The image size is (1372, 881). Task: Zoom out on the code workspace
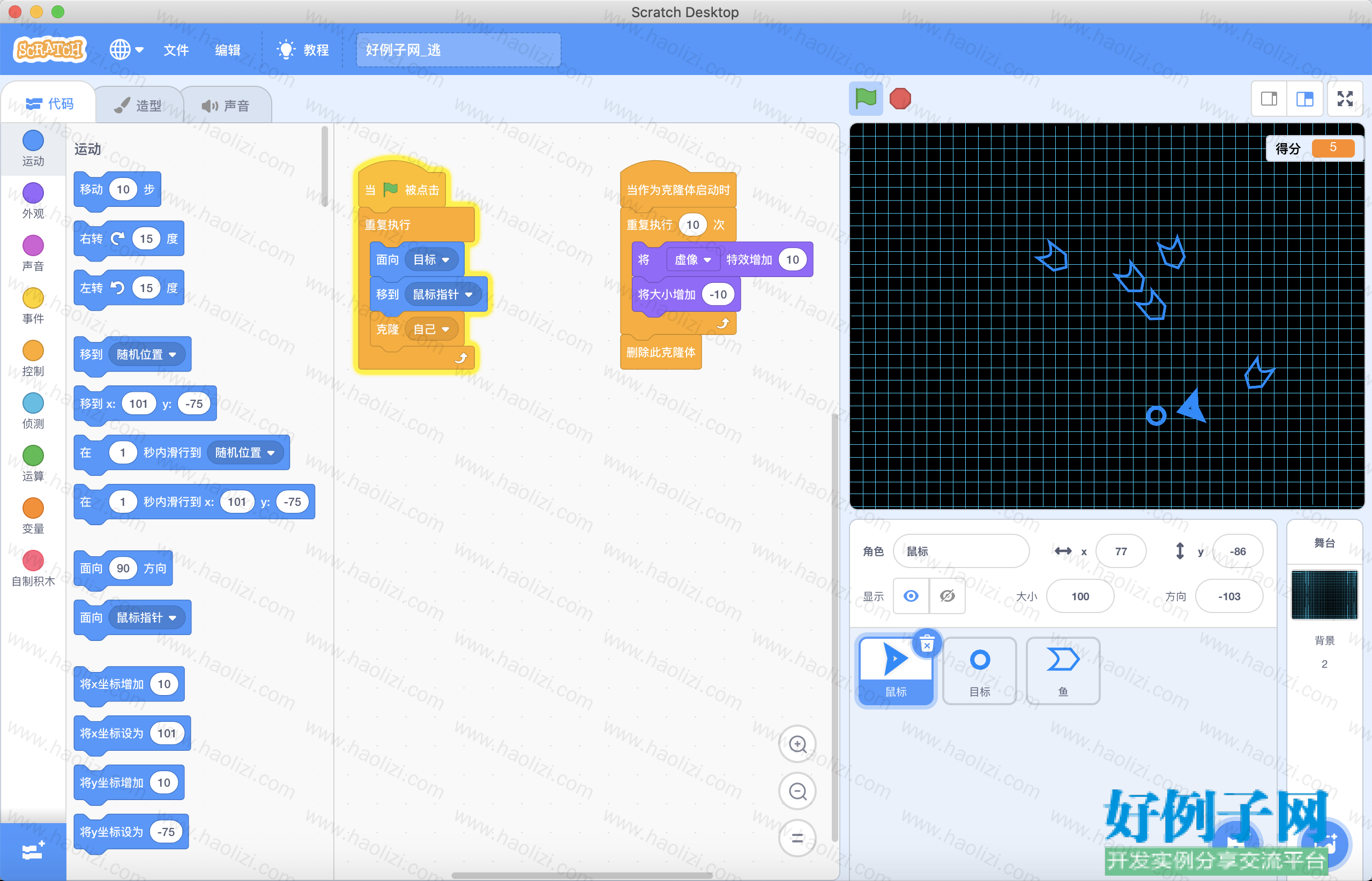pos(797,791)
